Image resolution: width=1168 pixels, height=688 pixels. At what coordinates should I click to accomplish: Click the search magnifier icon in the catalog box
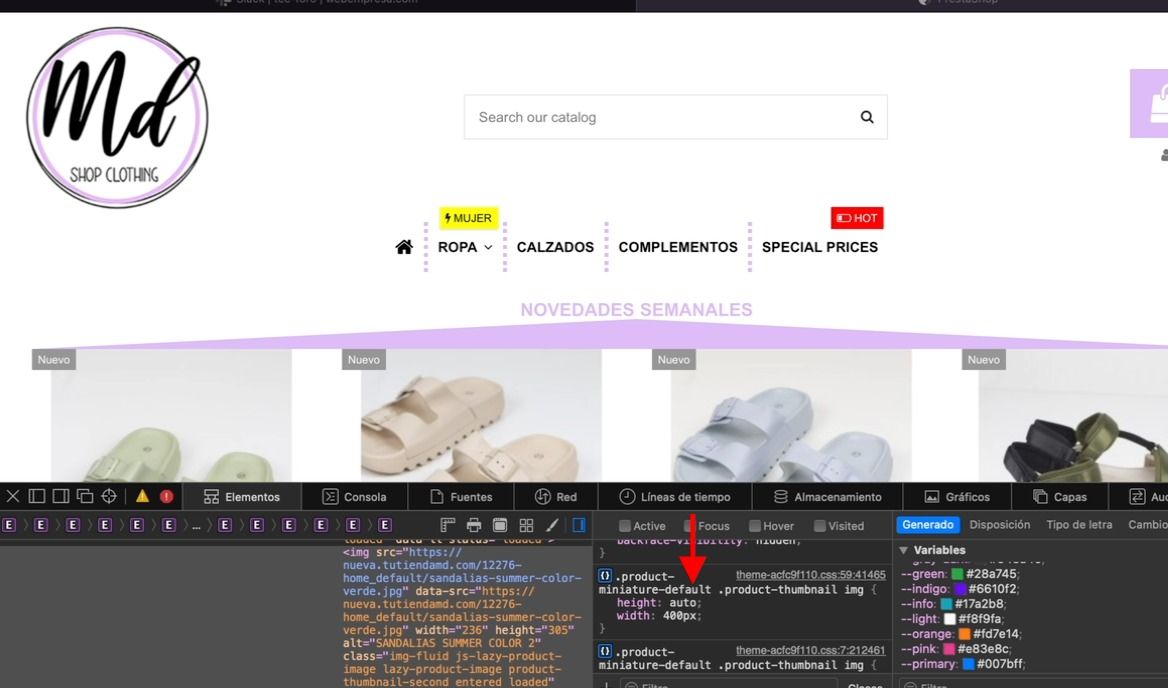click(x=867, y=117)
